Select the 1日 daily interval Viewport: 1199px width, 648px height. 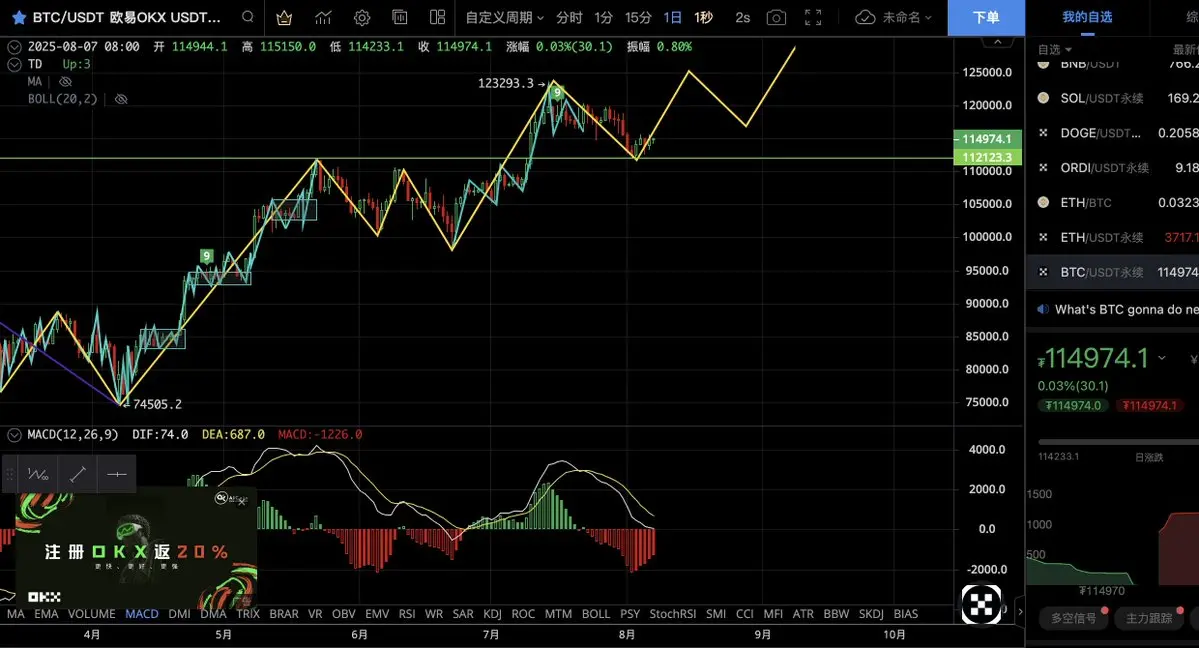[672, 18]
